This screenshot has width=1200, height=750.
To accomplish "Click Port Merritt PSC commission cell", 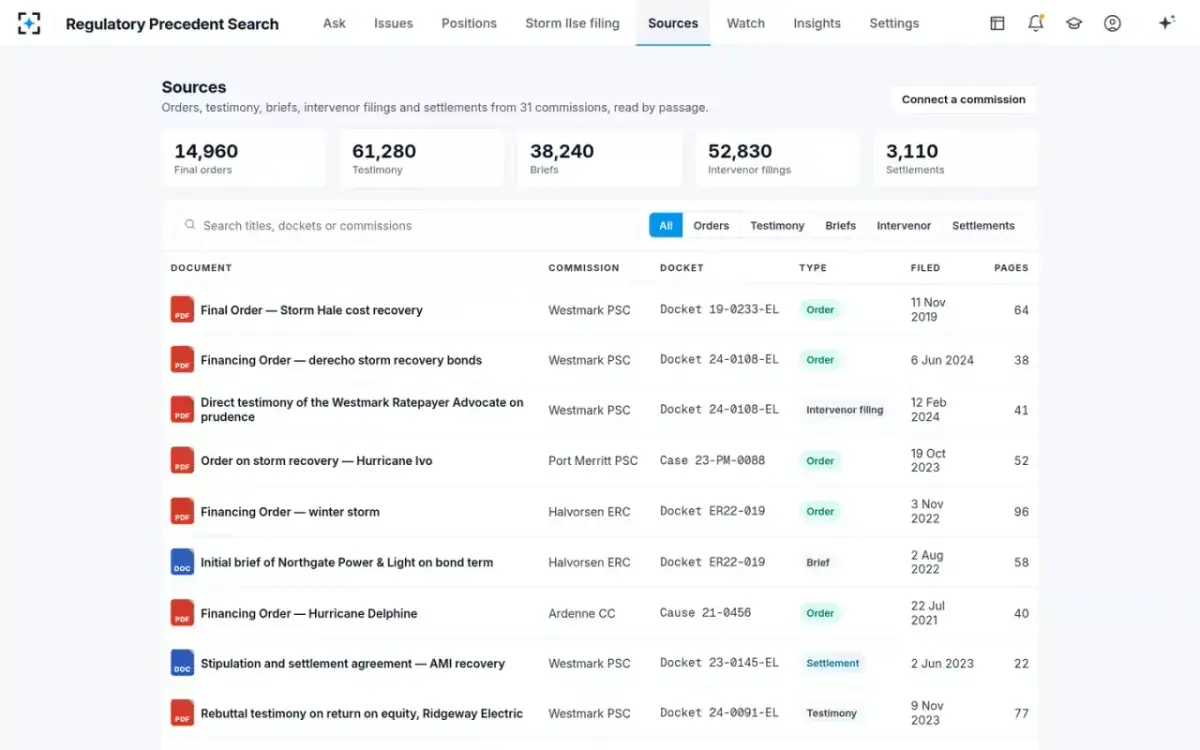I will pos(593,461).
